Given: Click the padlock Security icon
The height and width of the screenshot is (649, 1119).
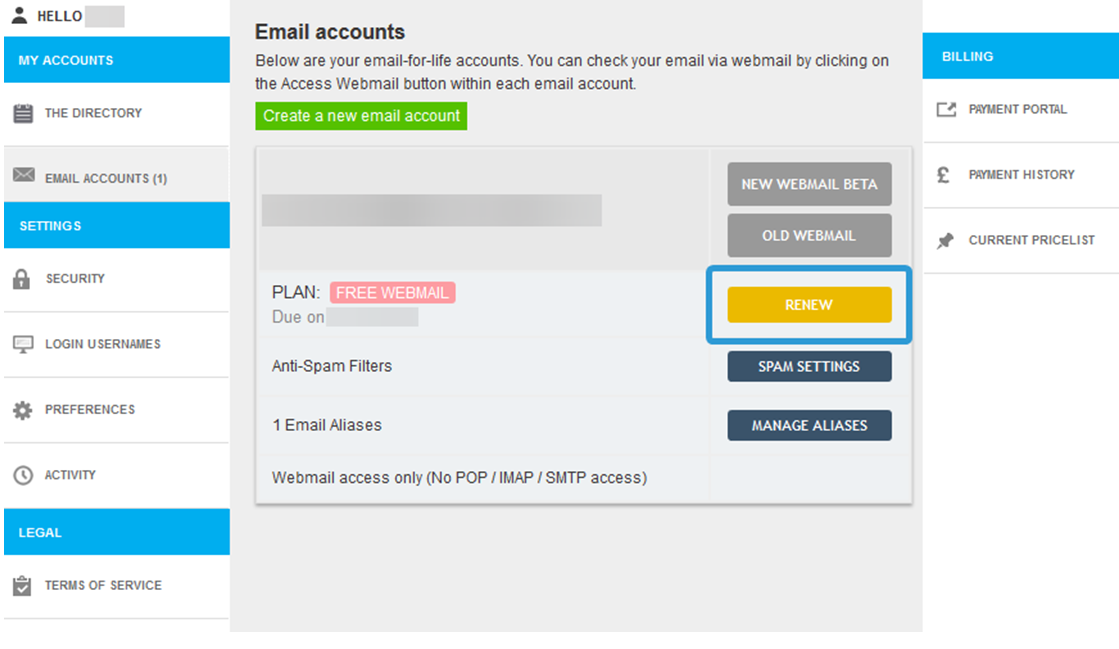Looking at the screenshot, I should coord(21,278).
